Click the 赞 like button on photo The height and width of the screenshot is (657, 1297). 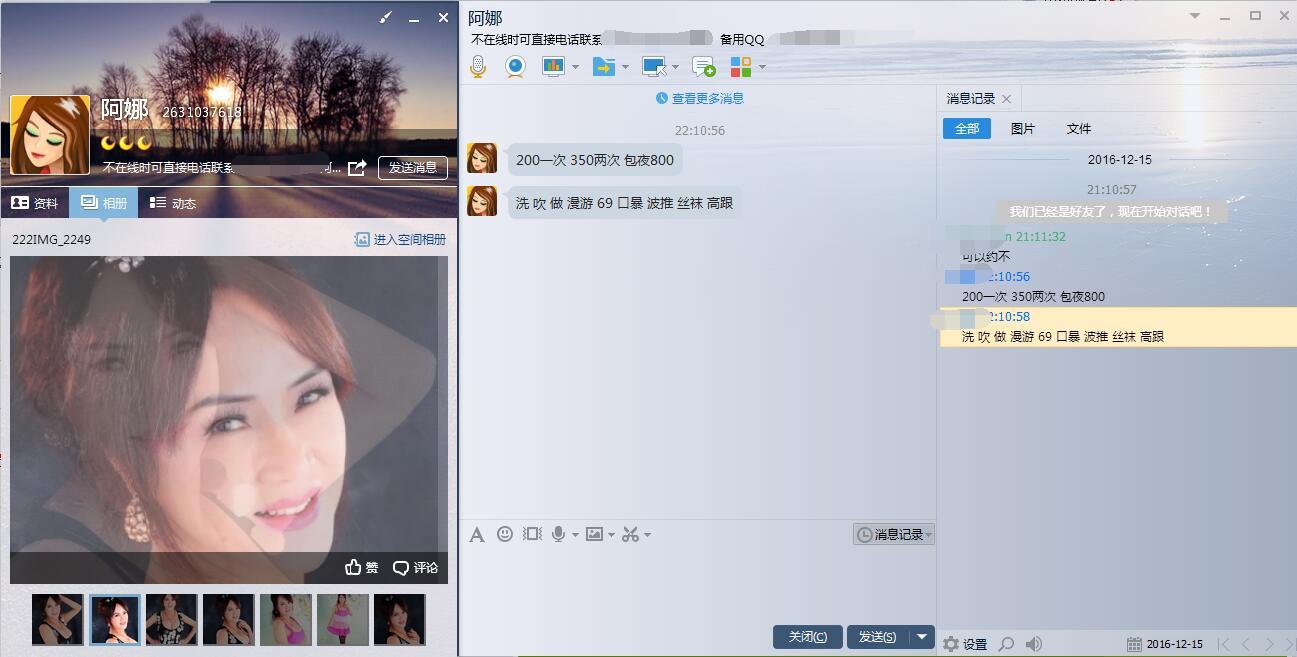362,568
